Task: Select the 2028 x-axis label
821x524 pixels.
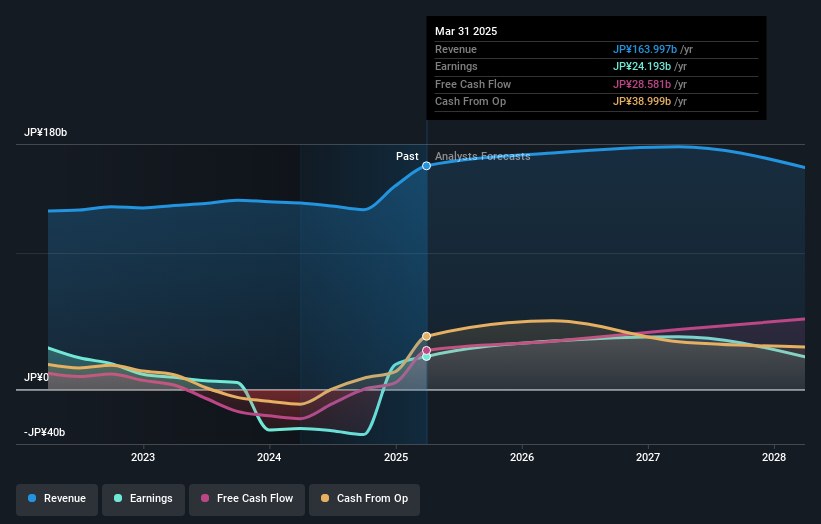Action: (x=774, y=457)
